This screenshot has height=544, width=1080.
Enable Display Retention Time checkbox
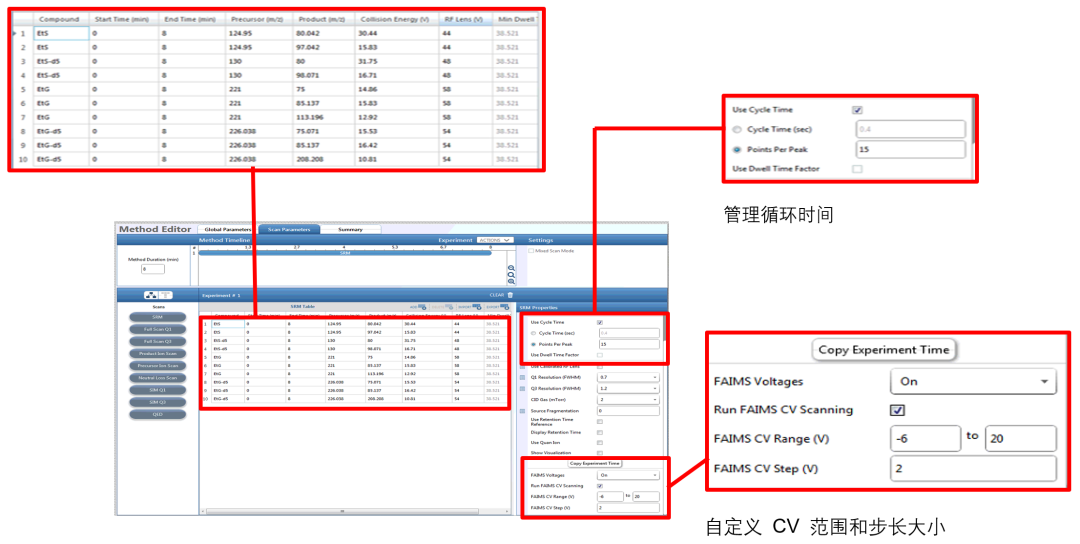pyautogui.click(x=600, y=432)
